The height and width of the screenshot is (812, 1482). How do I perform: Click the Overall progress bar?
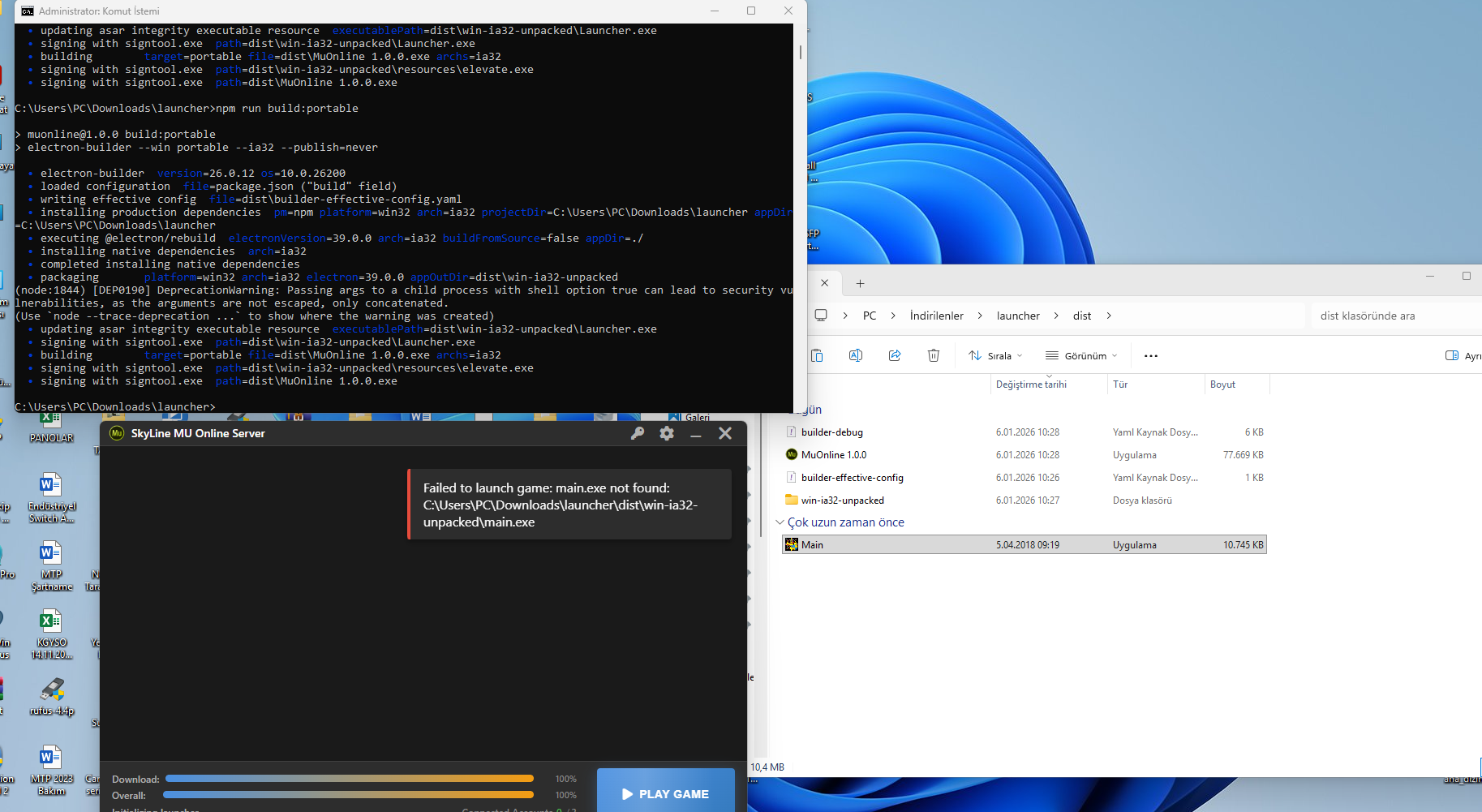point(349,795)
